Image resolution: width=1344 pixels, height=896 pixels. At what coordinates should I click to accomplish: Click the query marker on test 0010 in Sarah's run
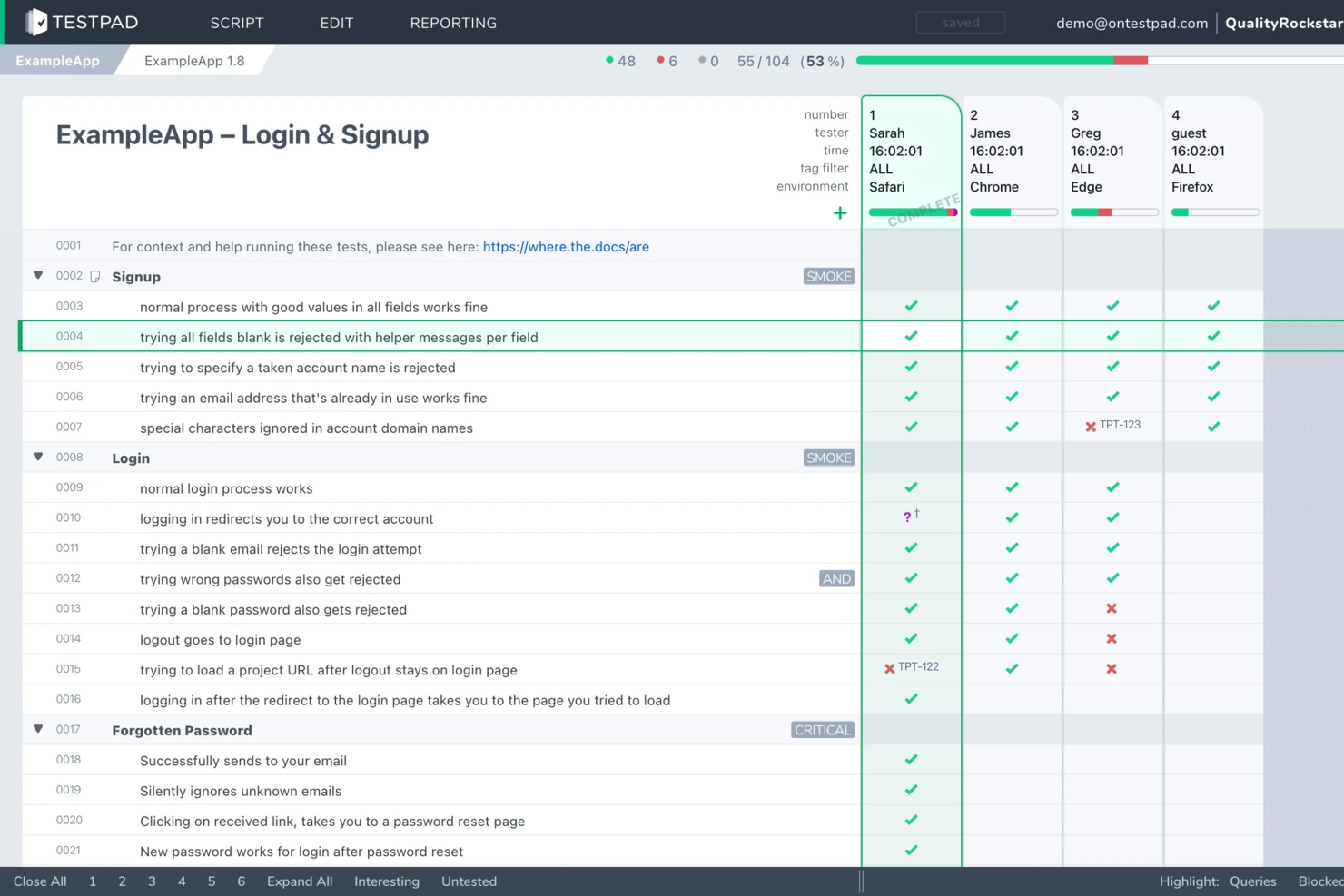point(909,516)
